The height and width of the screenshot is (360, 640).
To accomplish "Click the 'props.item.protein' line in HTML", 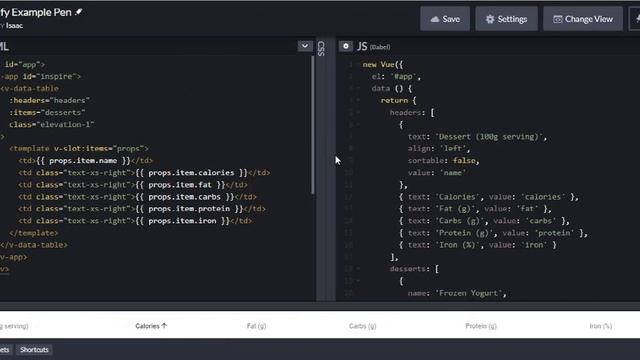I will click(142, 209).
